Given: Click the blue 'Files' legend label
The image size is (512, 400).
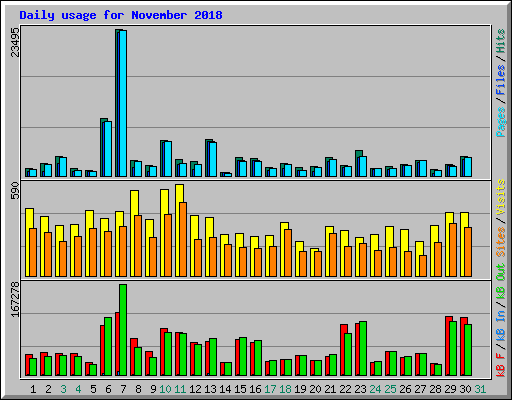Looking at the screenshot, I should coord(501,80).
